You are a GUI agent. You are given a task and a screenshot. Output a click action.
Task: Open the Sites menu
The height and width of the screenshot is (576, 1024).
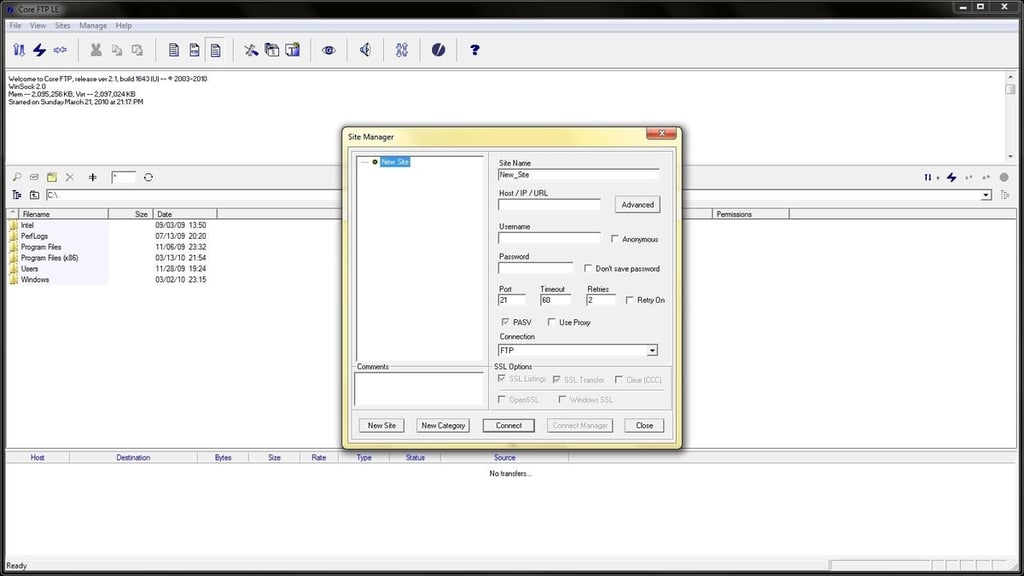click(x=62, y=25)
